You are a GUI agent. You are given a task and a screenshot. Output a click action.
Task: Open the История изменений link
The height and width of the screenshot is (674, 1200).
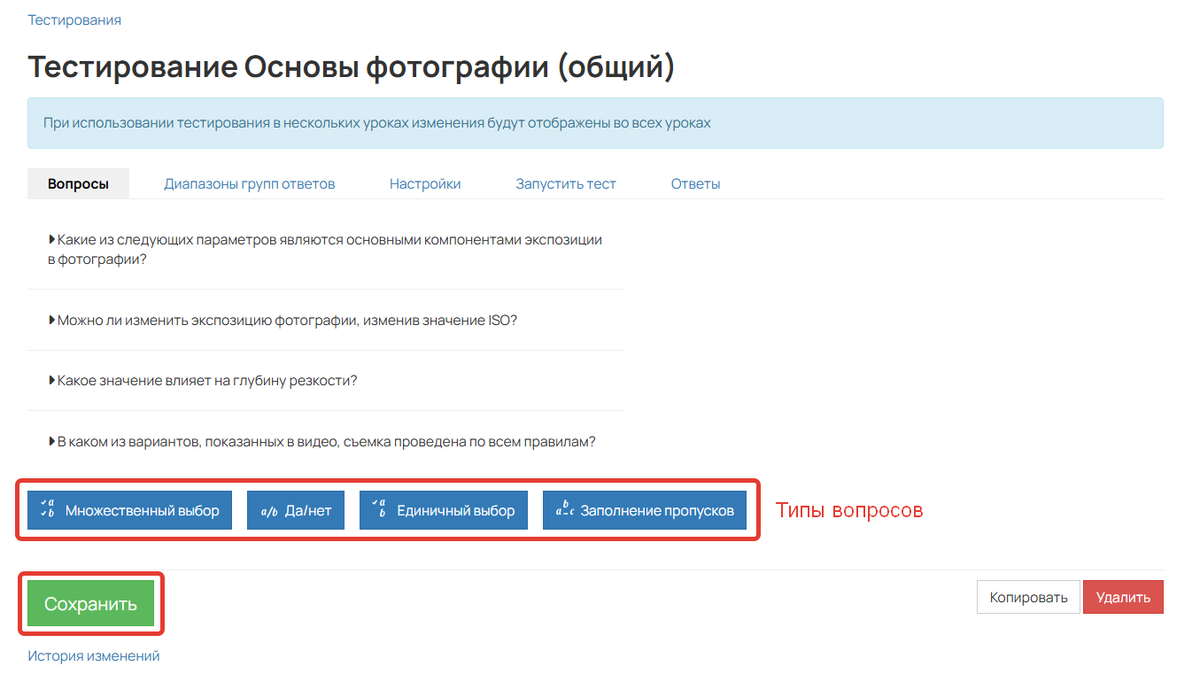[94, 656]
